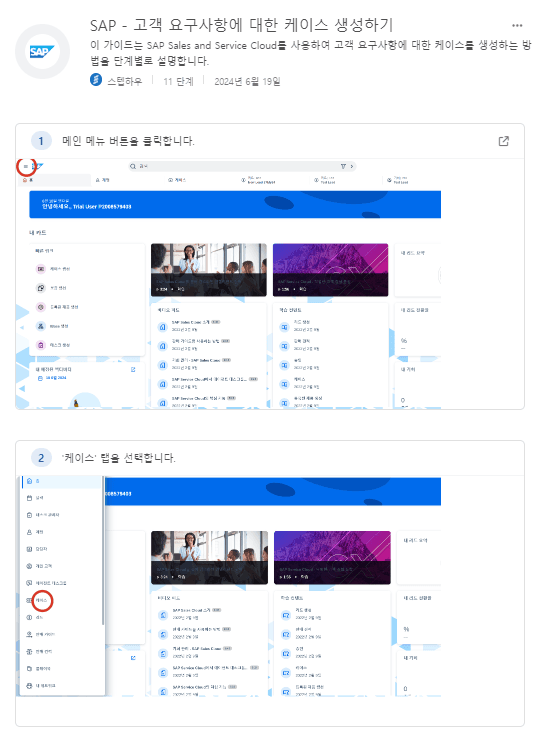The width and height of the screenshot is (540, 737).
Task: Click the large SAP logo avatar
Action: 42,52
